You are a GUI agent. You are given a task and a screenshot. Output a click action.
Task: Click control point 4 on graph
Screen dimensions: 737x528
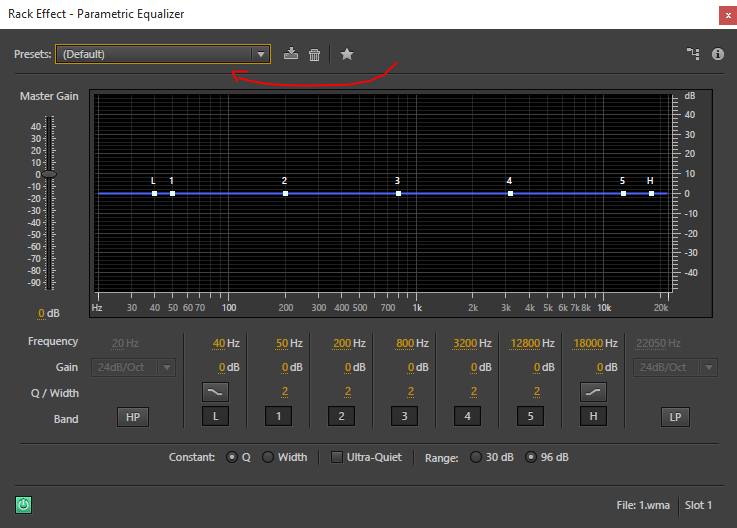(x=510, y=193)
